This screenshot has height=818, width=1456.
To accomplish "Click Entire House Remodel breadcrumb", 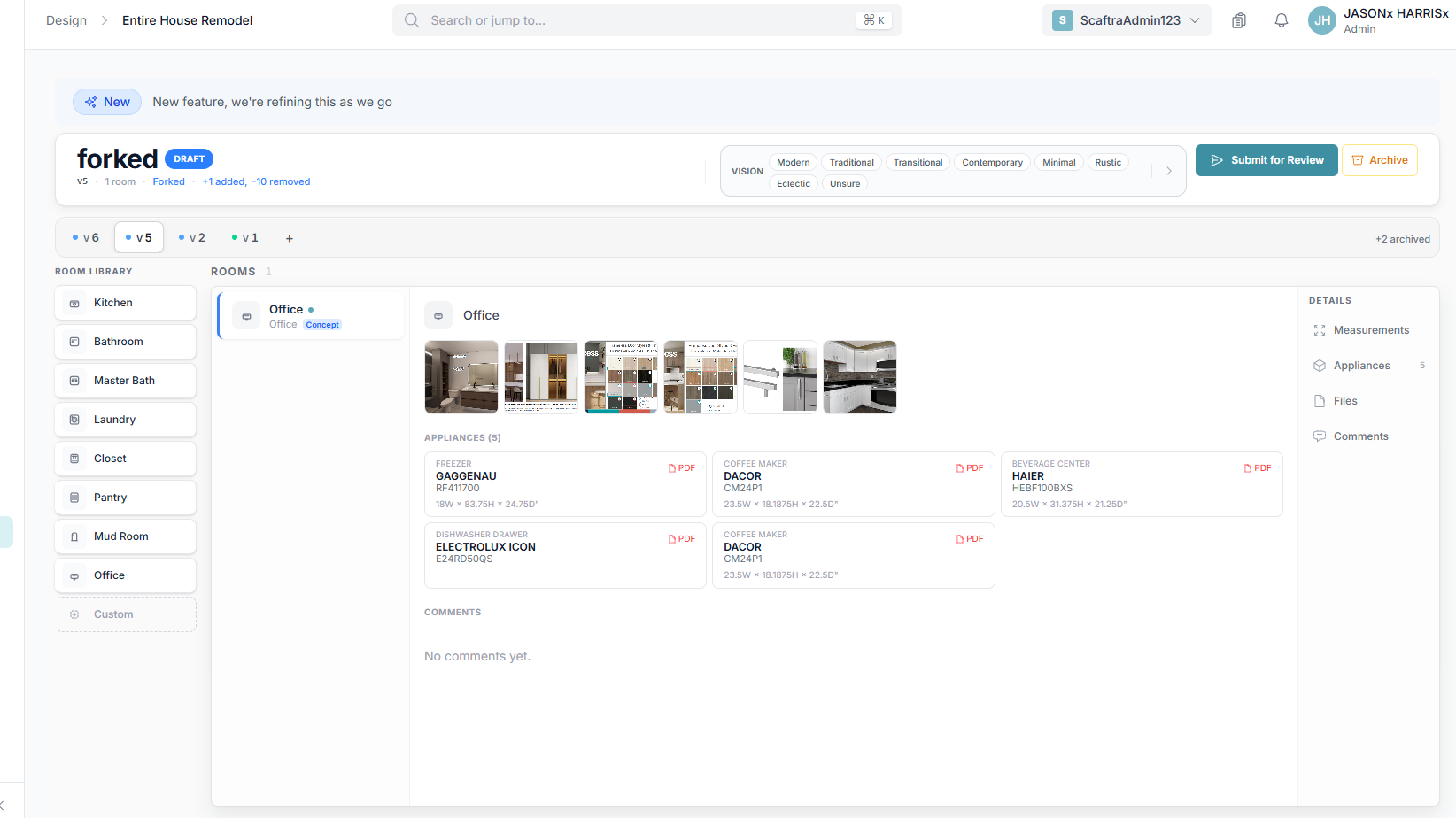I will (187, 20).
